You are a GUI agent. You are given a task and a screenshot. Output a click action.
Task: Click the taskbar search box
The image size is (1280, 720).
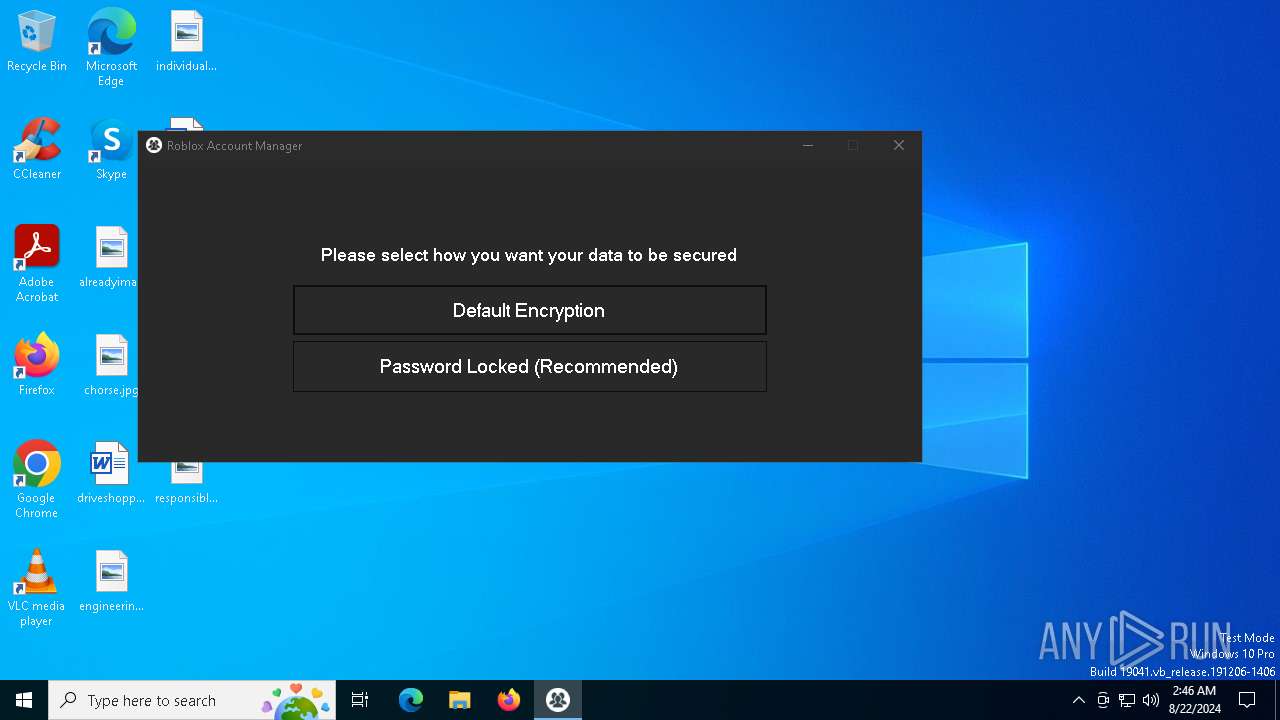click(192, 700)
